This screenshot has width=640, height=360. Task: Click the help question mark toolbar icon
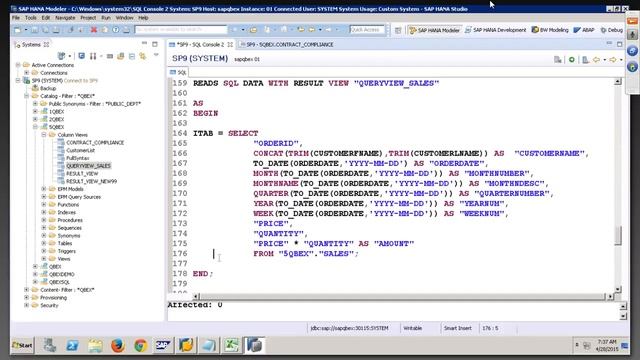pos(116,30)
